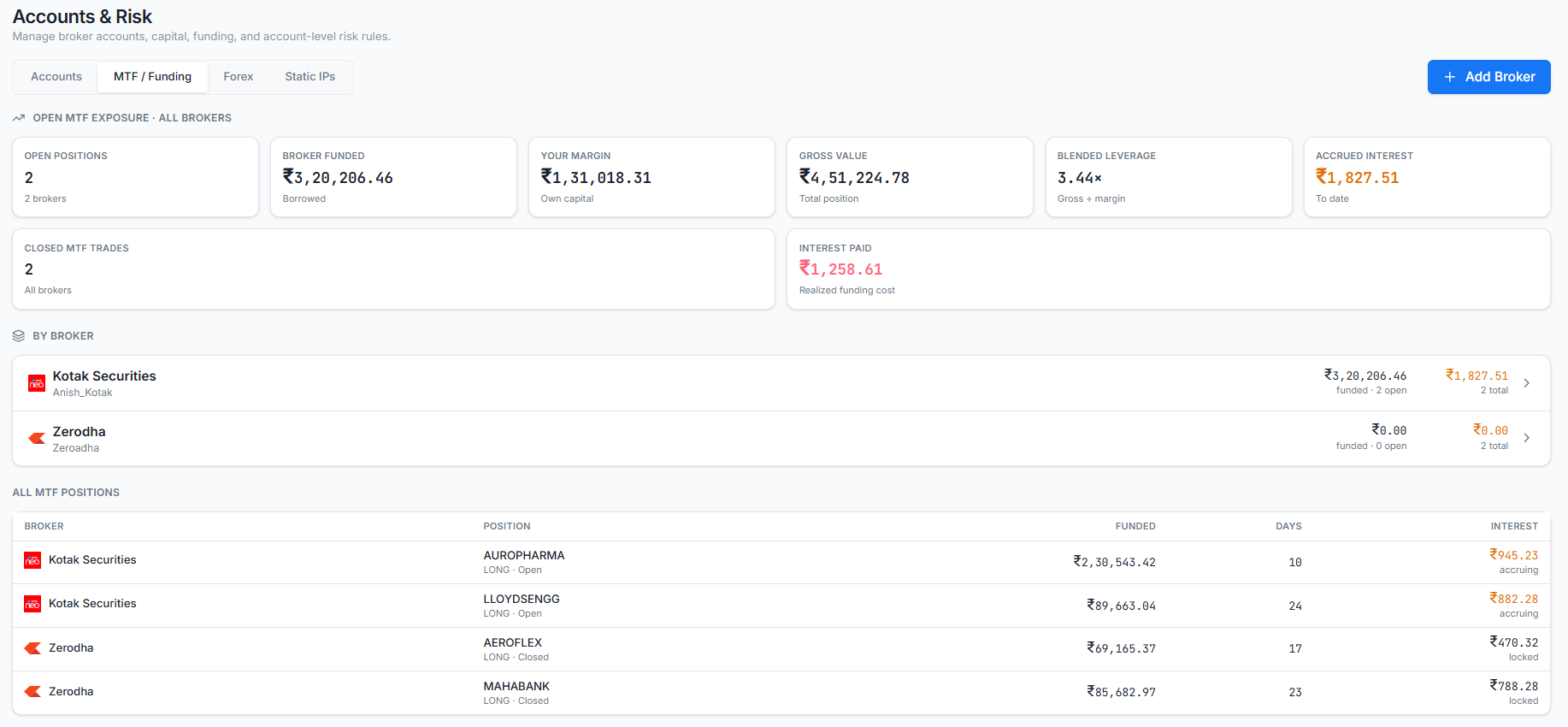Click the Your Margin card
1568x727 pixels.
pos(651,177)
